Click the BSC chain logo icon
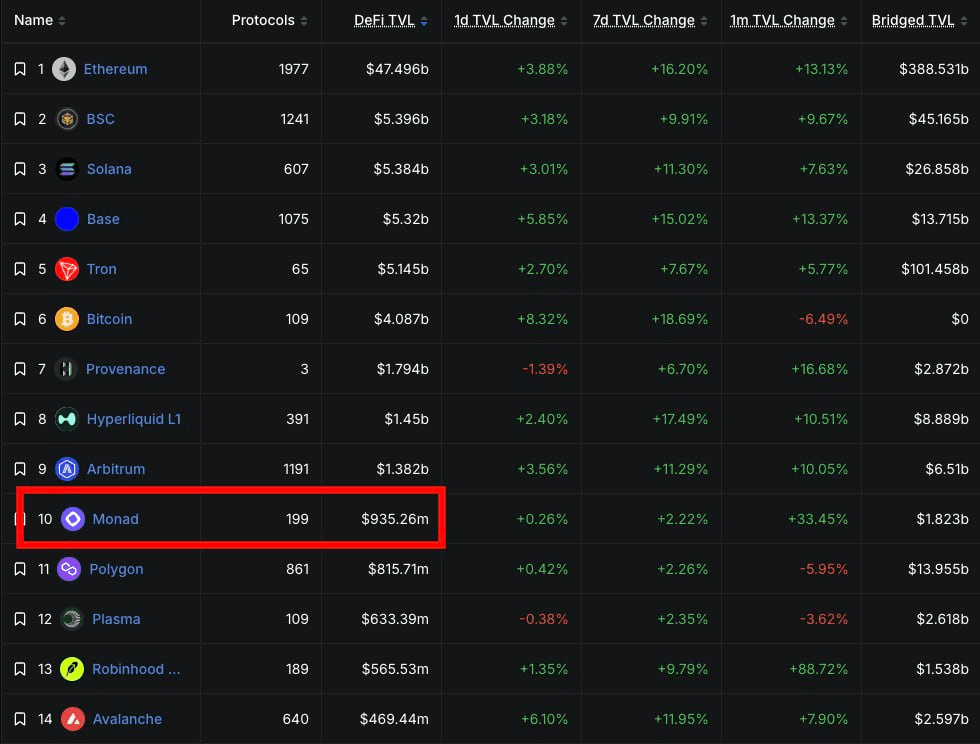The width and height of the screenshot is (980, 744). [67, 119]
